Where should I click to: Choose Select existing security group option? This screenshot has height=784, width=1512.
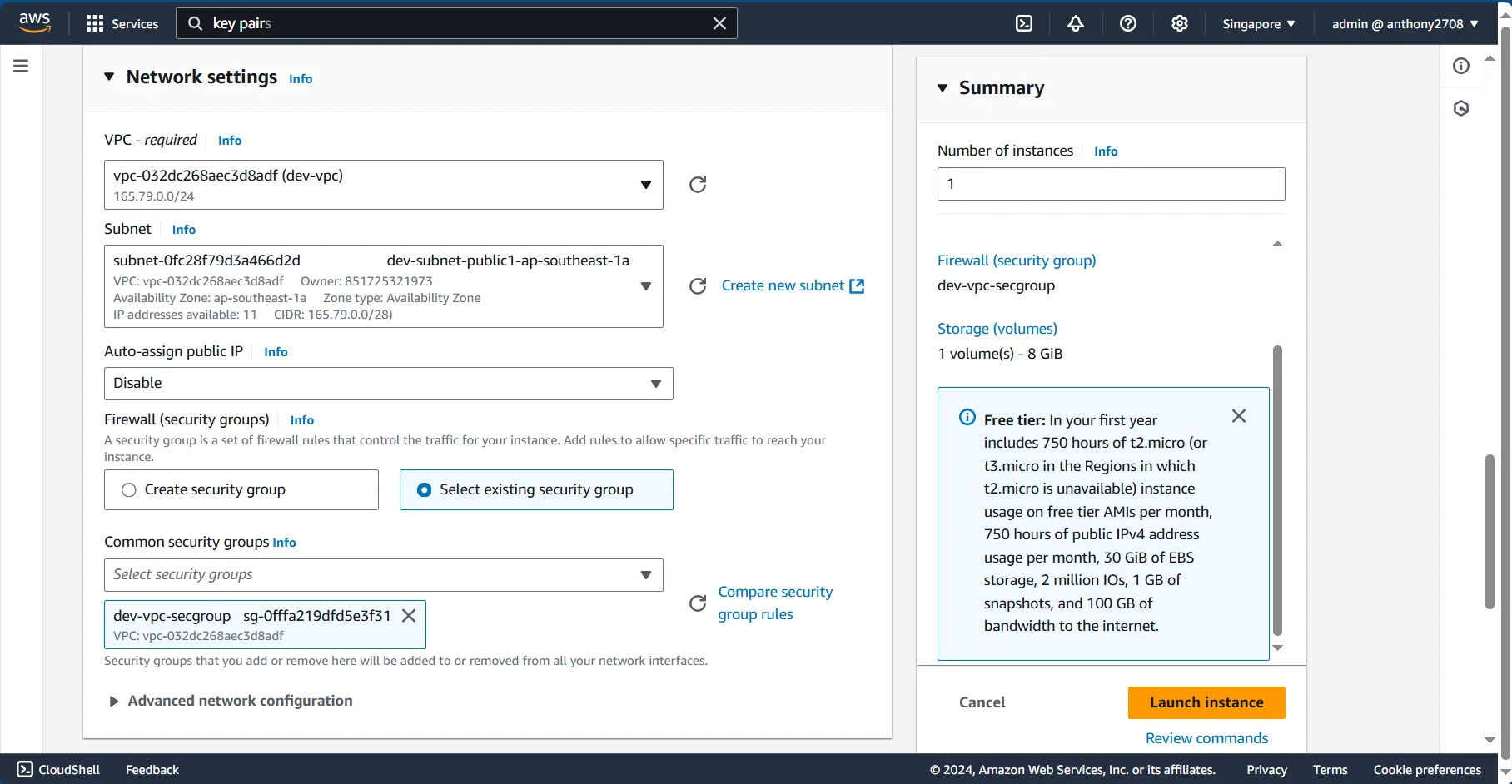pyautogui.click(x=536, y=490)
